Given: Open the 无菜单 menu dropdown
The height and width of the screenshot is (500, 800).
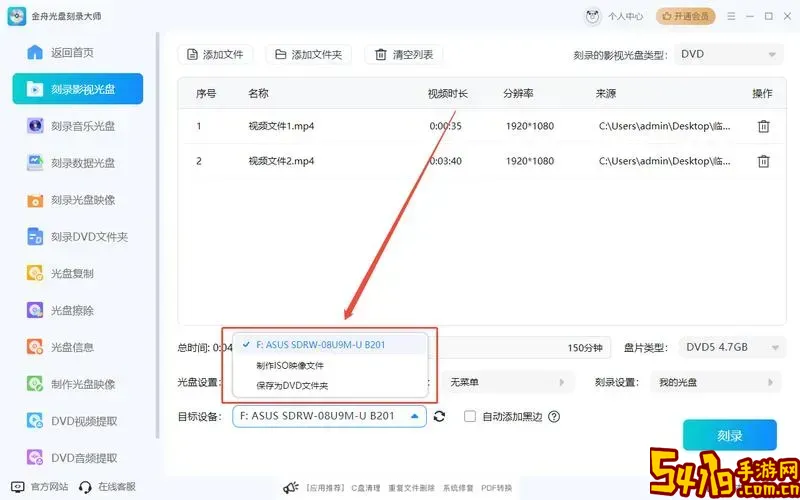Looking at the screenshot, I should pos(507,382).
